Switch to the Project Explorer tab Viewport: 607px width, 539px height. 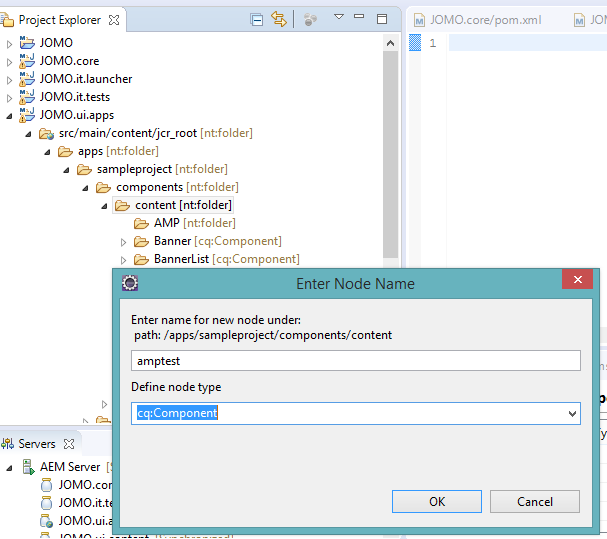[x=59, y=20]
